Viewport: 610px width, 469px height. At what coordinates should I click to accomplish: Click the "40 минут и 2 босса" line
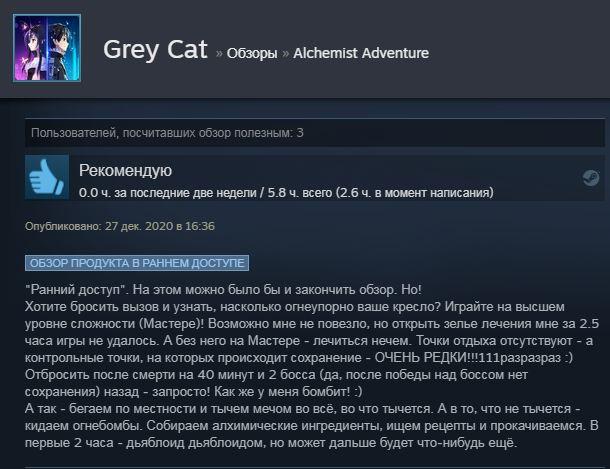[276, 375]
